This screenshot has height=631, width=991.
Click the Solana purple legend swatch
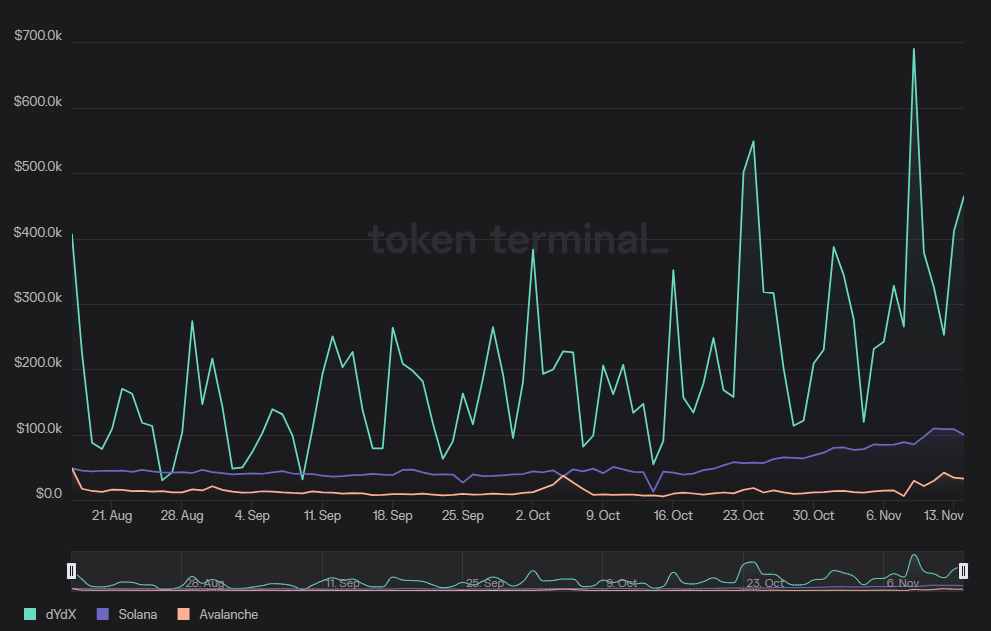102,614
